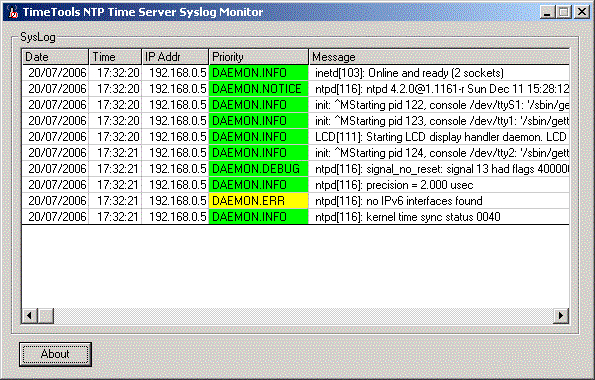Click IP 192.168.0.5 in the kernel time sync row
Screen dimensions: 595x380
tap(175, 217)
